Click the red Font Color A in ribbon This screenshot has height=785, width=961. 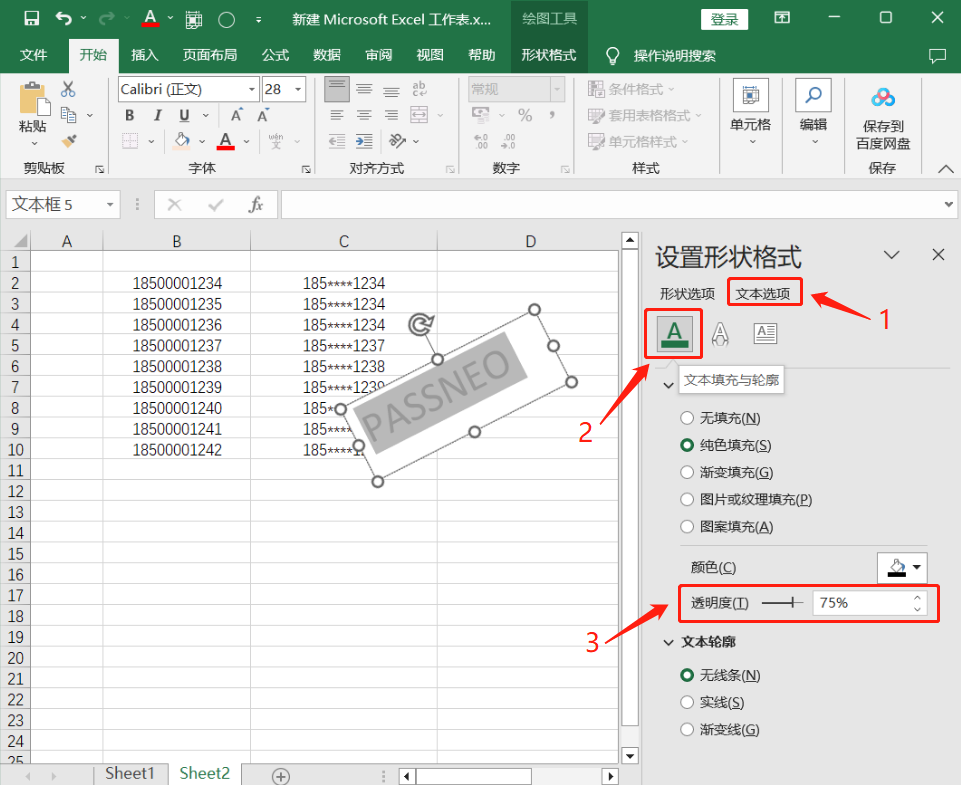click(226, 141)
